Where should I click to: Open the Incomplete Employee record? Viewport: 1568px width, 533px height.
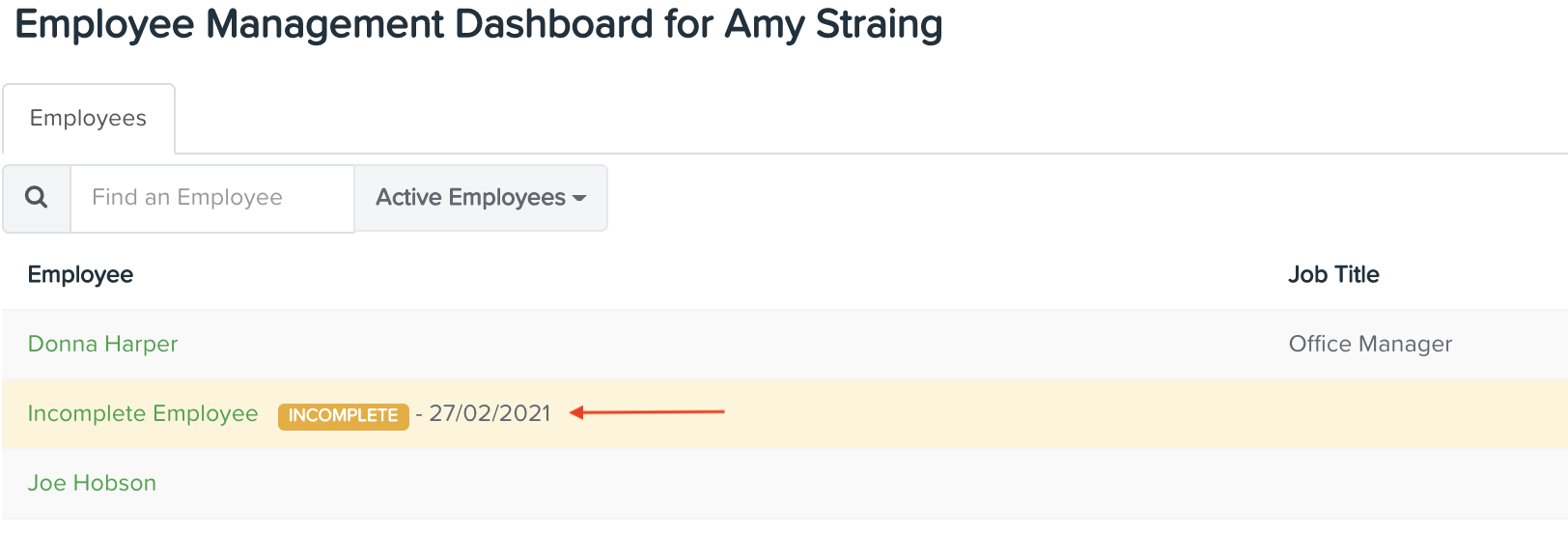point(143,413)
